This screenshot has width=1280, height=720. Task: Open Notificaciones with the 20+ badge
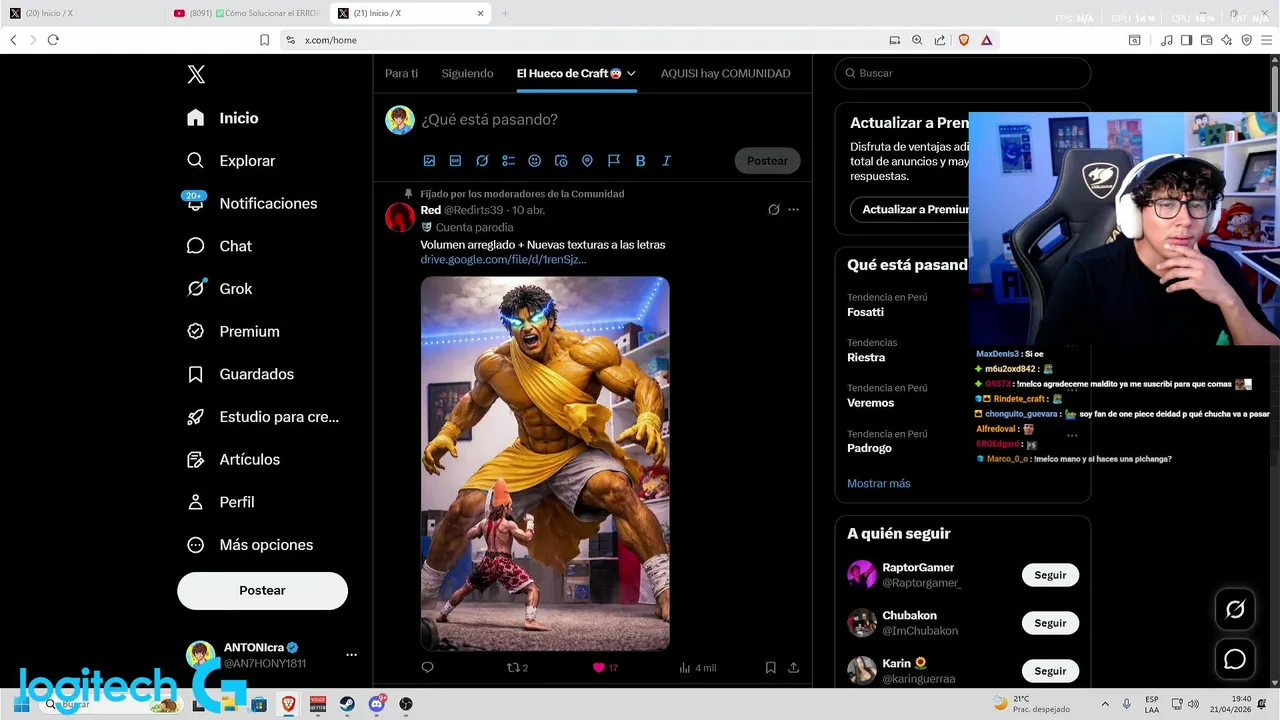pos(252,203)
